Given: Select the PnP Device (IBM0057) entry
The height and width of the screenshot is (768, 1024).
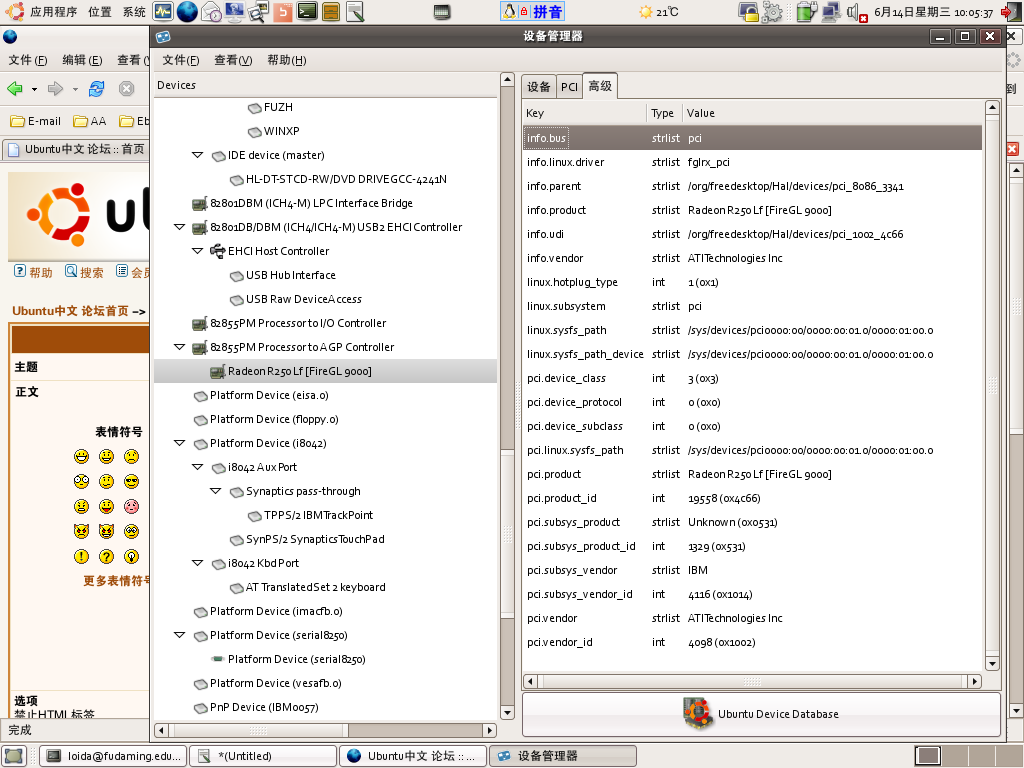Looking at the screenshot, I should (x=264, y=707).
